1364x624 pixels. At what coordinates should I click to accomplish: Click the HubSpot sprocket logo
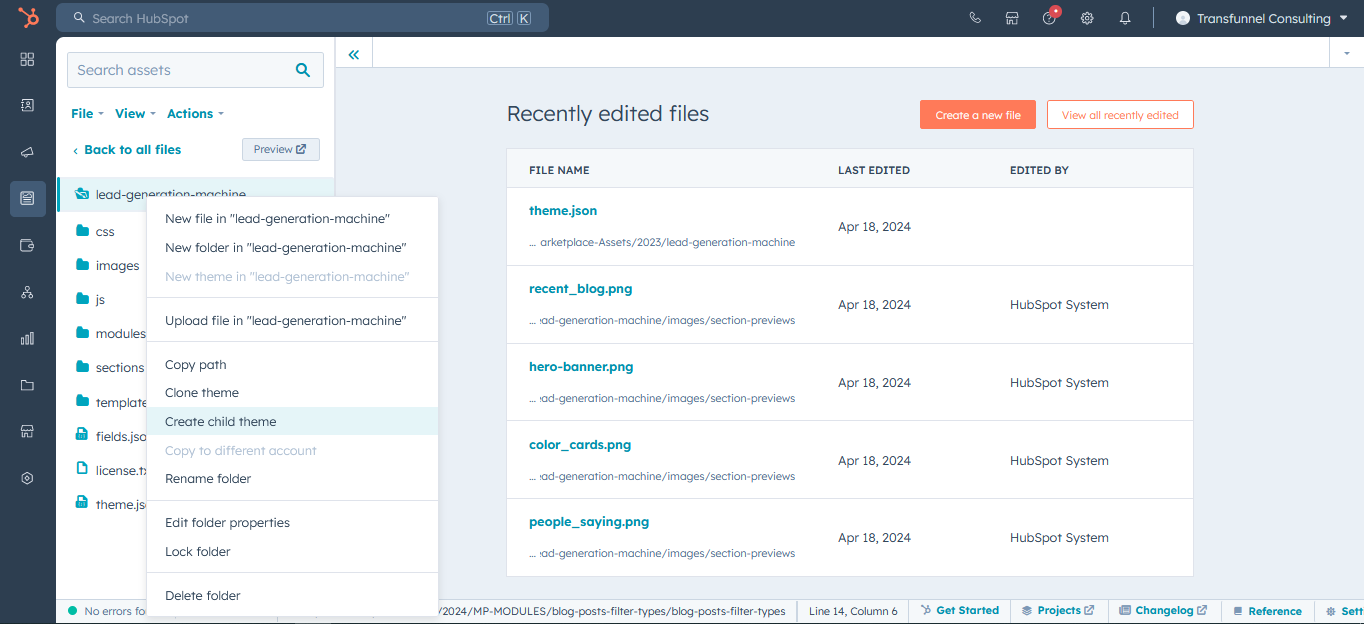click(x=28, y=18)
